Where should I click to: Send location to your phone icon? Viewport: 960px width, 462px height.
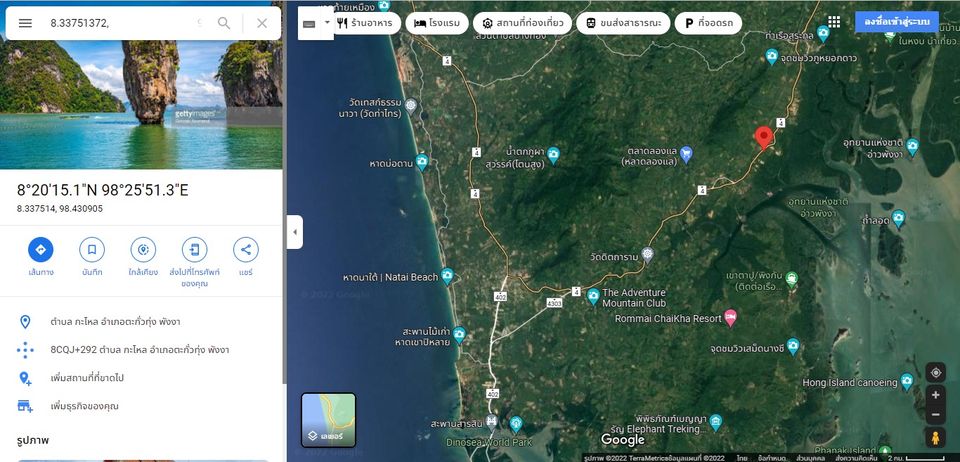(x=195, y=250)
